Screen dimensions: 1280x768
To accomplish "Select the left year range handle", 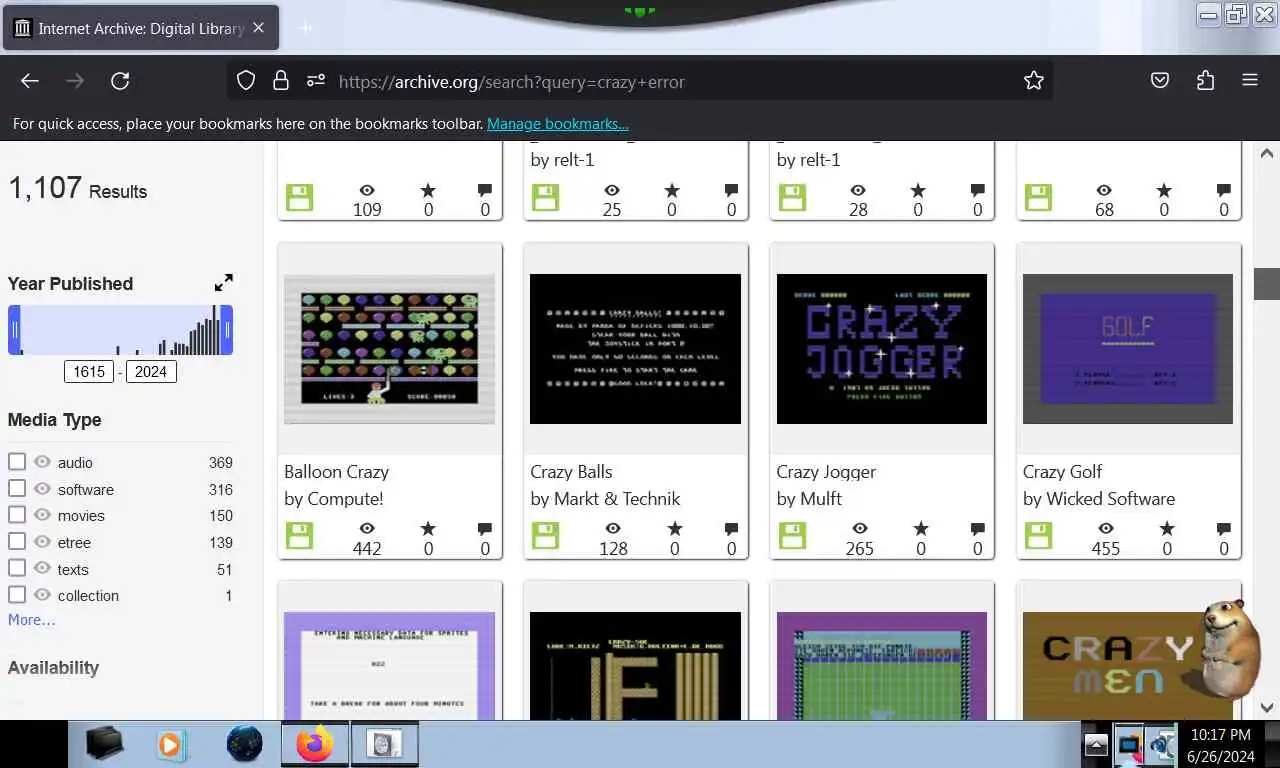I will [x=14, y=330].
